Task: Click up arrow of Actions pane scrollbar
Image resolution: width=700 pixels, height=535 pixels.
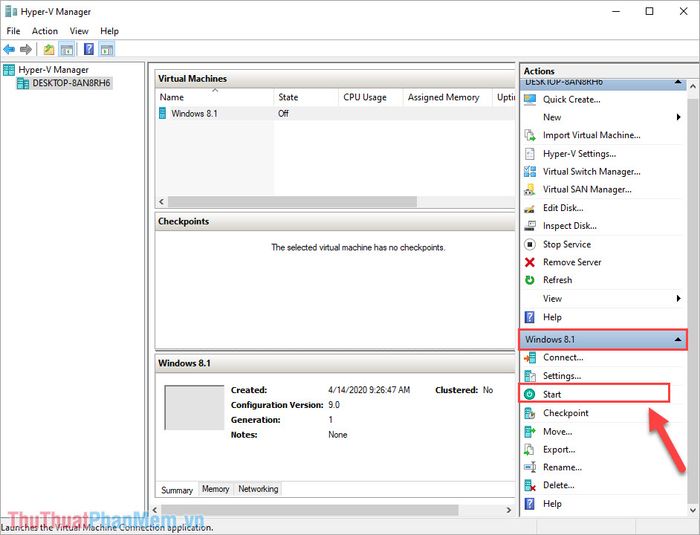Action: [x=693, y=86]
